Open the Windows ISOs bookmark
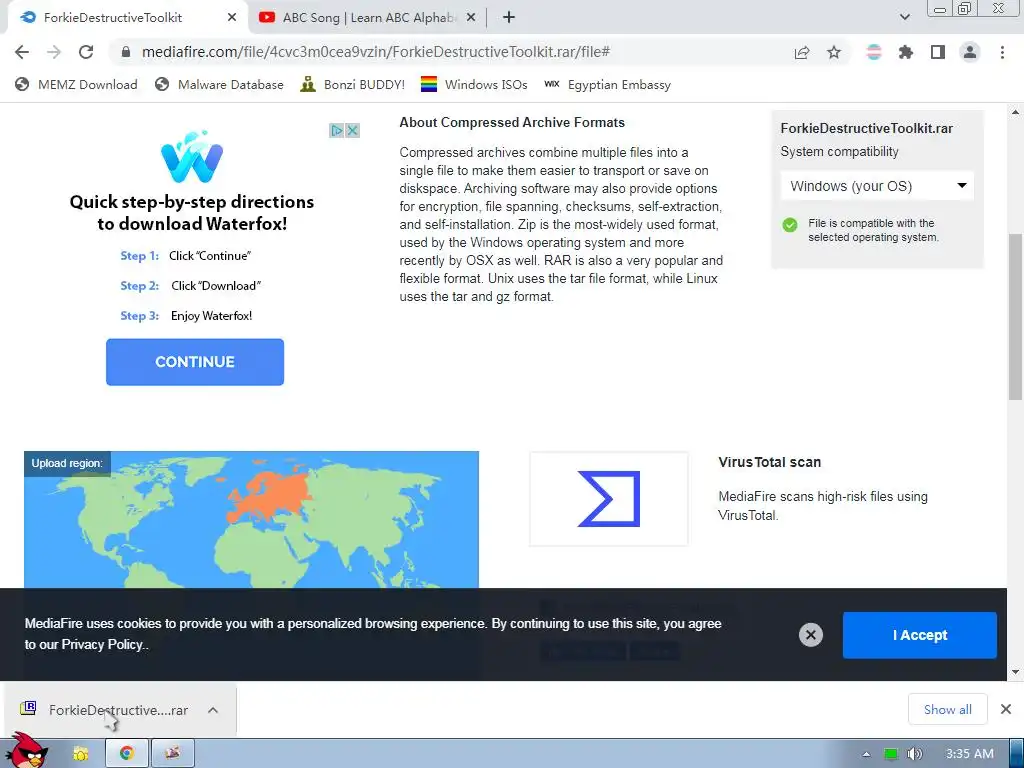The image size is (1024, 768). (x=474, y=84)
